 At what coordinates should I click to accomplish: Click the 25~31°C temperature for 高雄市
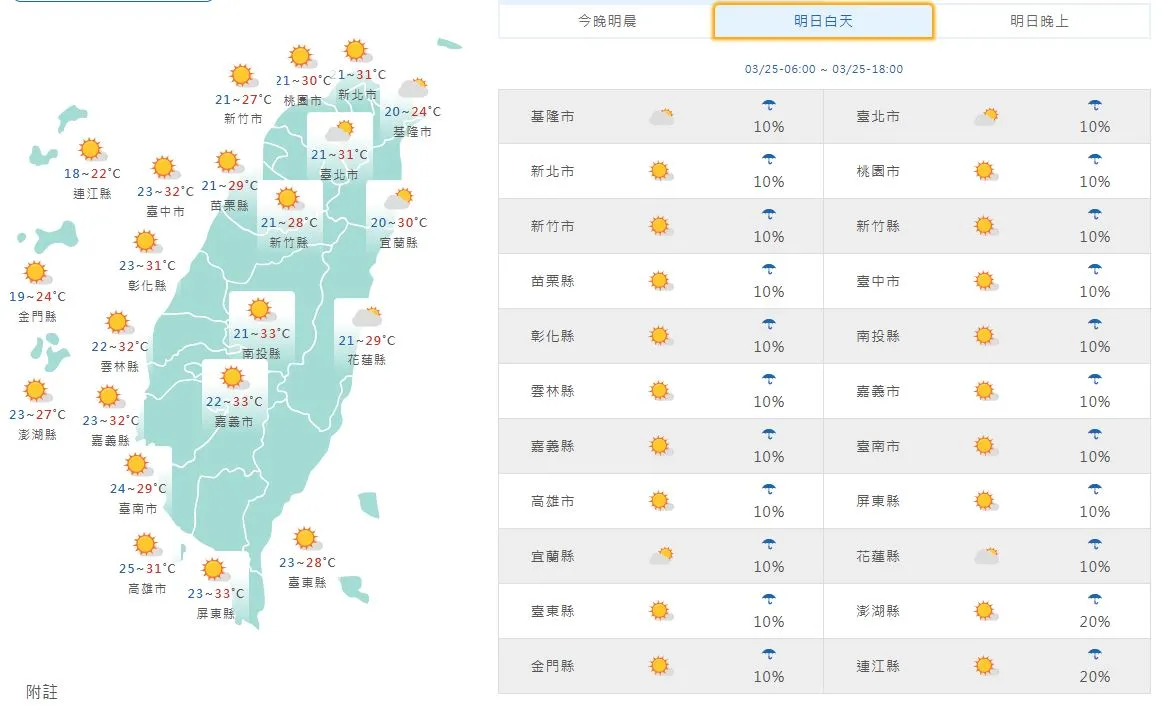pos(147,569)
